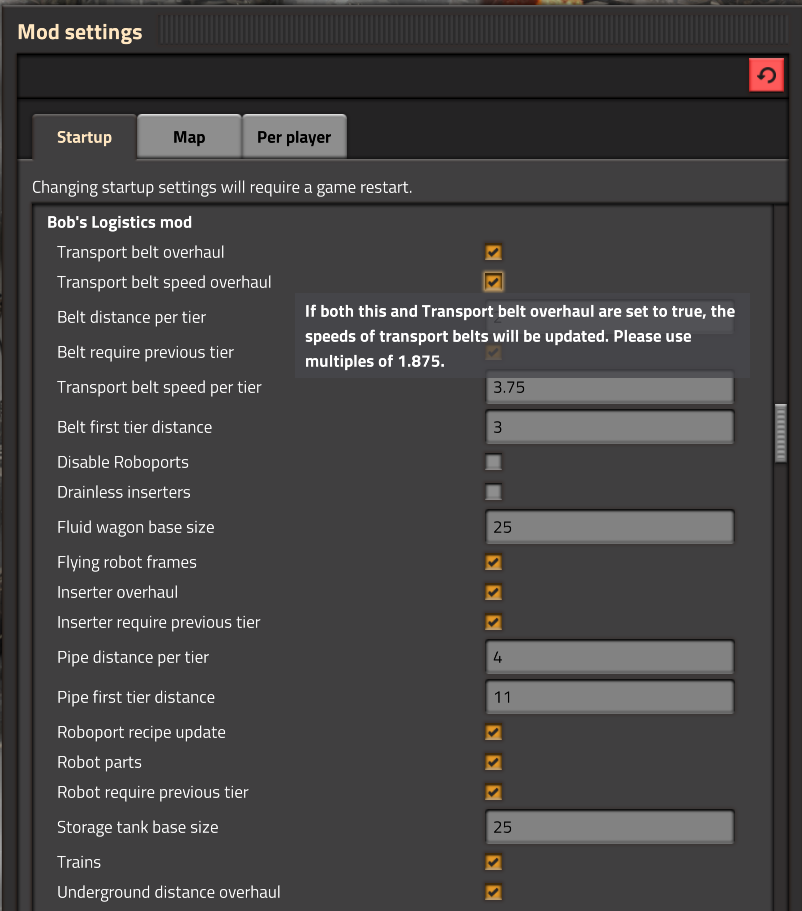Uncheck Roboport recipe update
802x911 pixels.
tap(493, 732)
